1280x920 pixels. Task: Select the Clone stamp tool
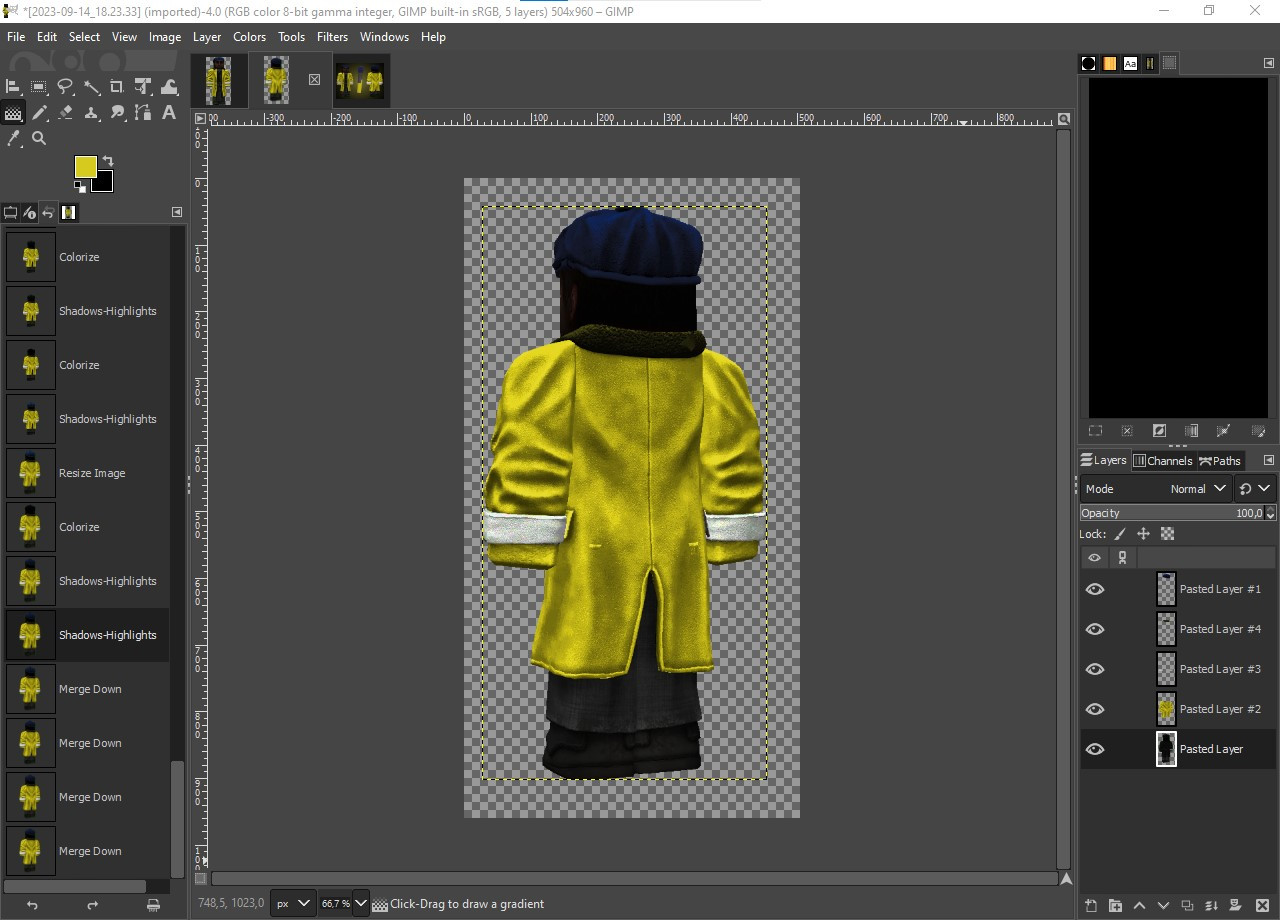(91, 113)
